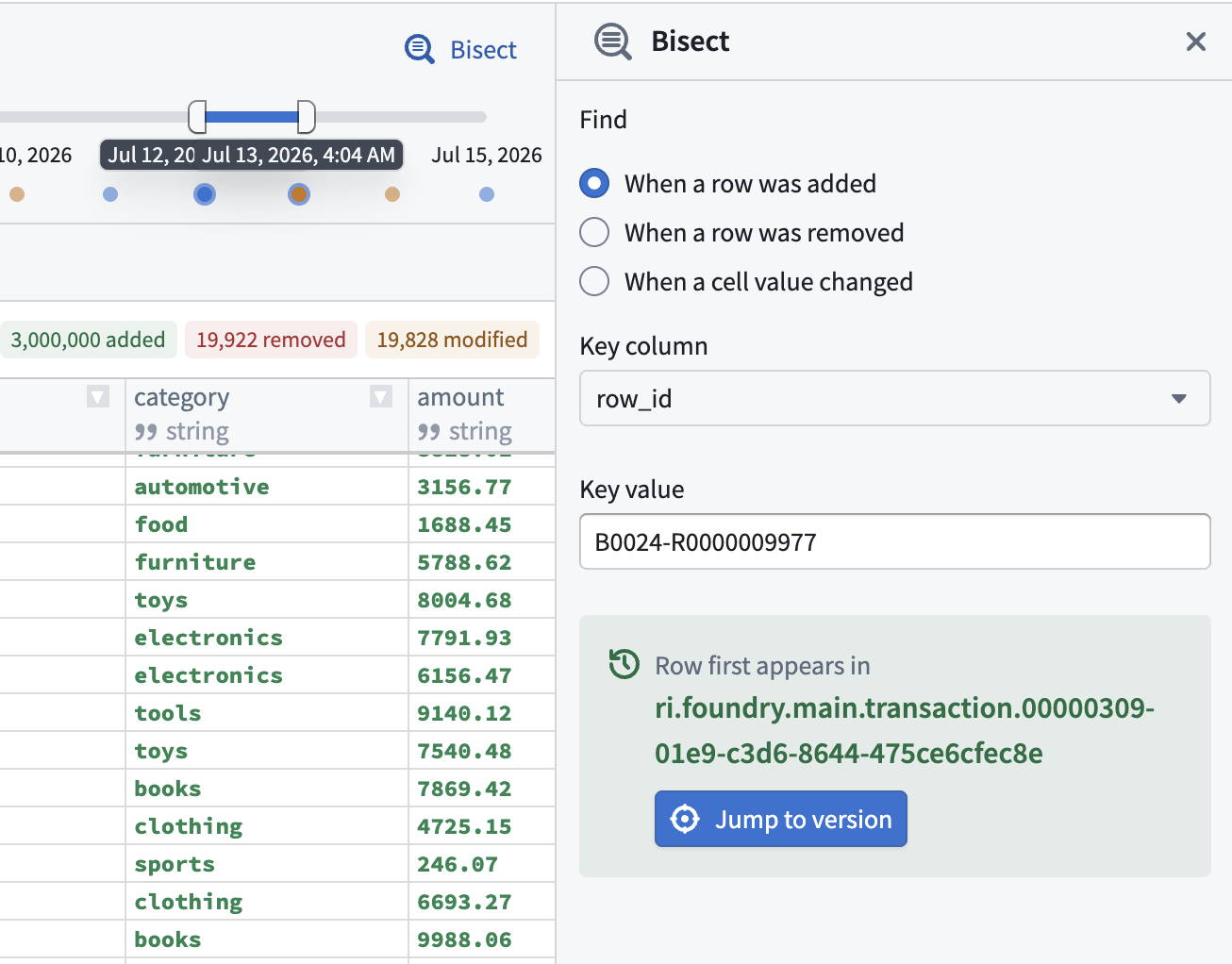Viewport: 1232px width, 964px height.
Task: Select the tan marker under 10, 2026
Action: (x=17, y=194)
